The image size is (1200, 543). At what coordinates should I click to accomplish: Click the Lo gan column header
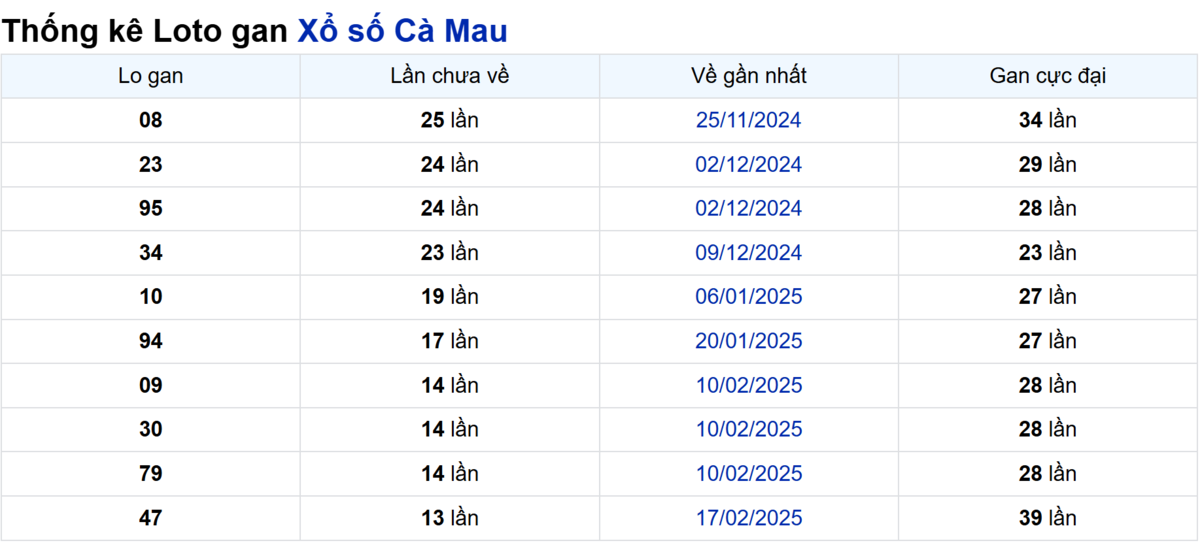coord(151,76)
